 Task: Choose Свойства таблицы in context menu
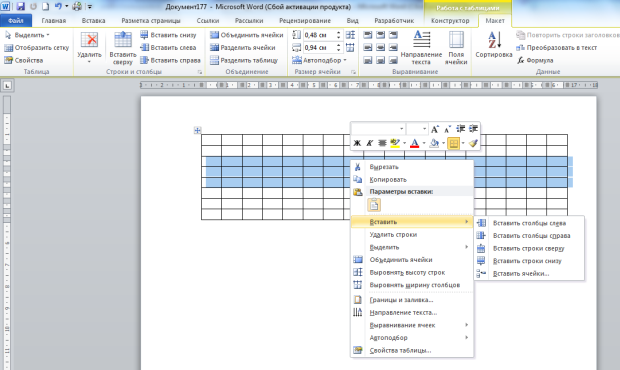click(x=412, y=350)
